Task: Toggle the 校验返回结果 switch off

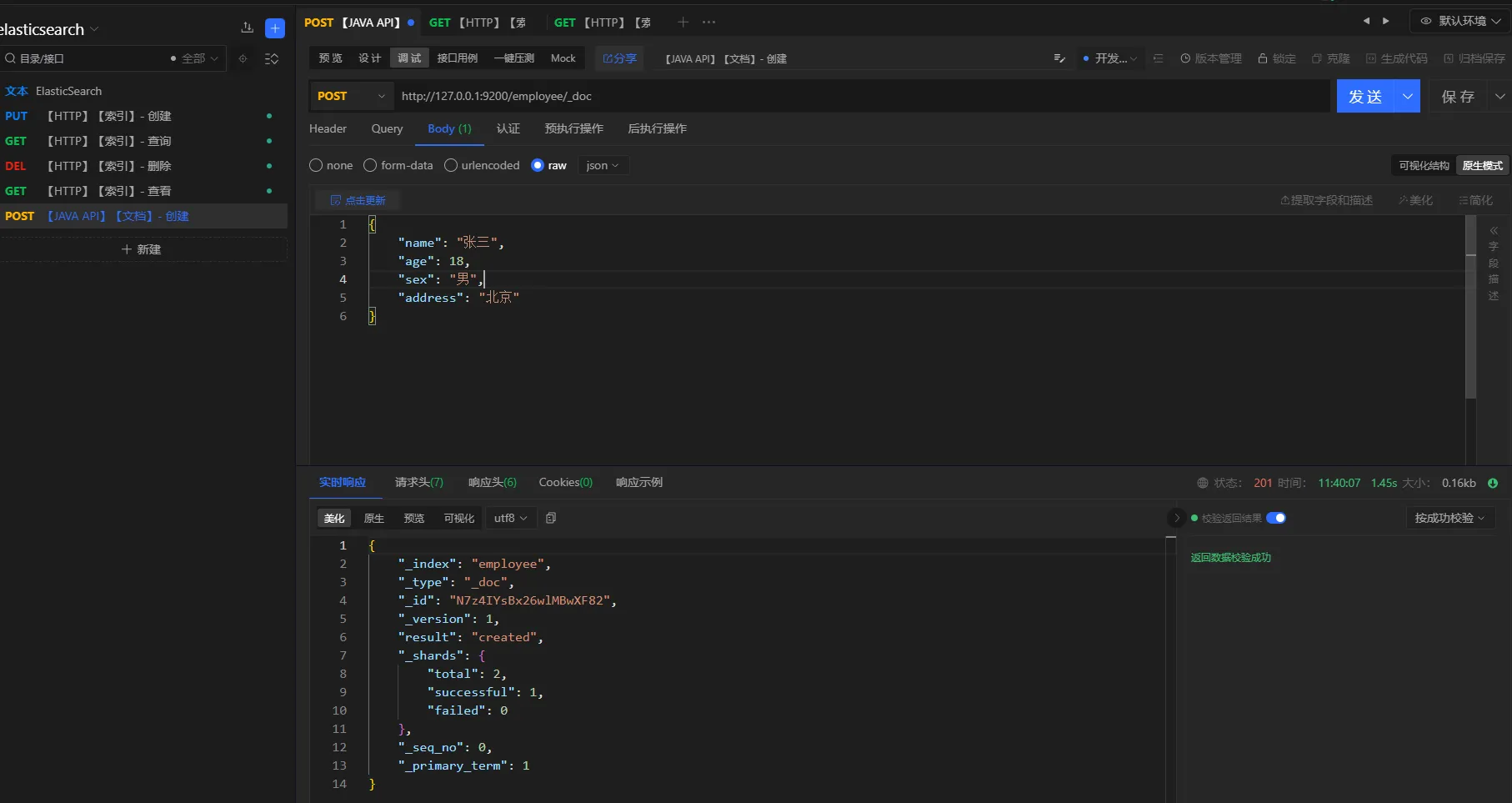Action: tap(1275, 518)
